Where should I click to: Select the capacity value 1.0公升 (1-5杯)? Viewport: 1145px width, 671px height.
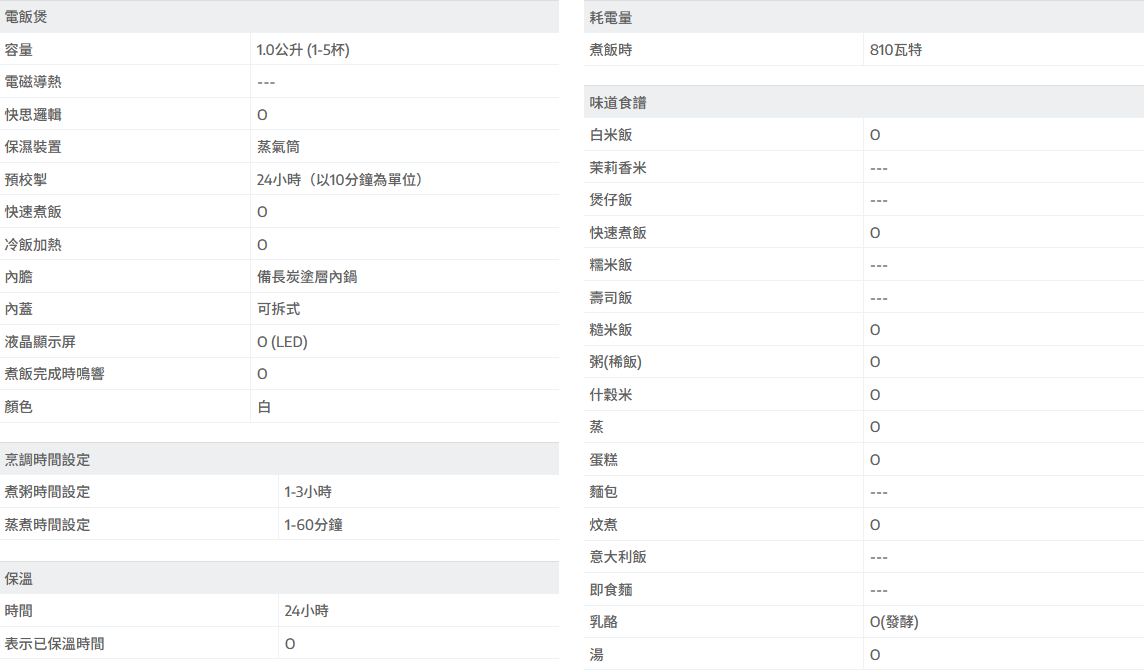coord(303,50)
